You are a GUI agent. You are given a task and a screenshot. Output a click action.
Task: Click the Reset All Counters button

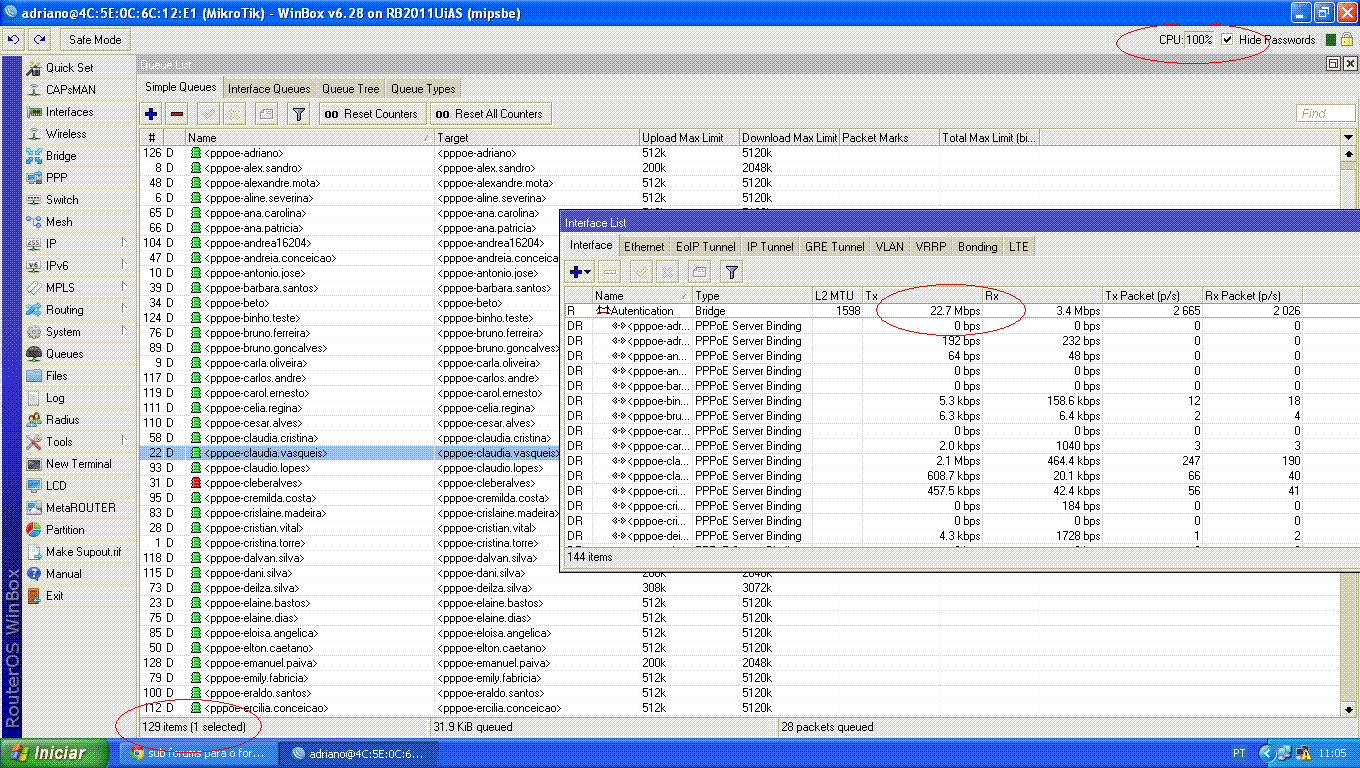[x=490, y=114]
